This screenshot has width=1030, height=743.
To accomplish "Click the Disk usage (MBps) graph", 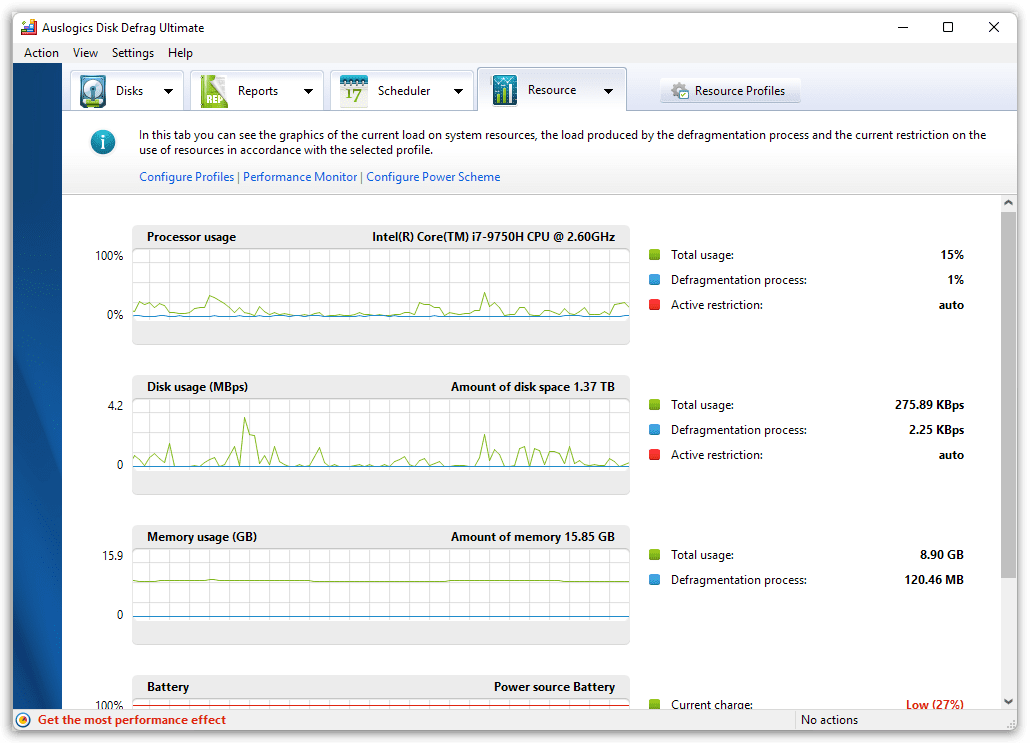I will coord(381,435).
